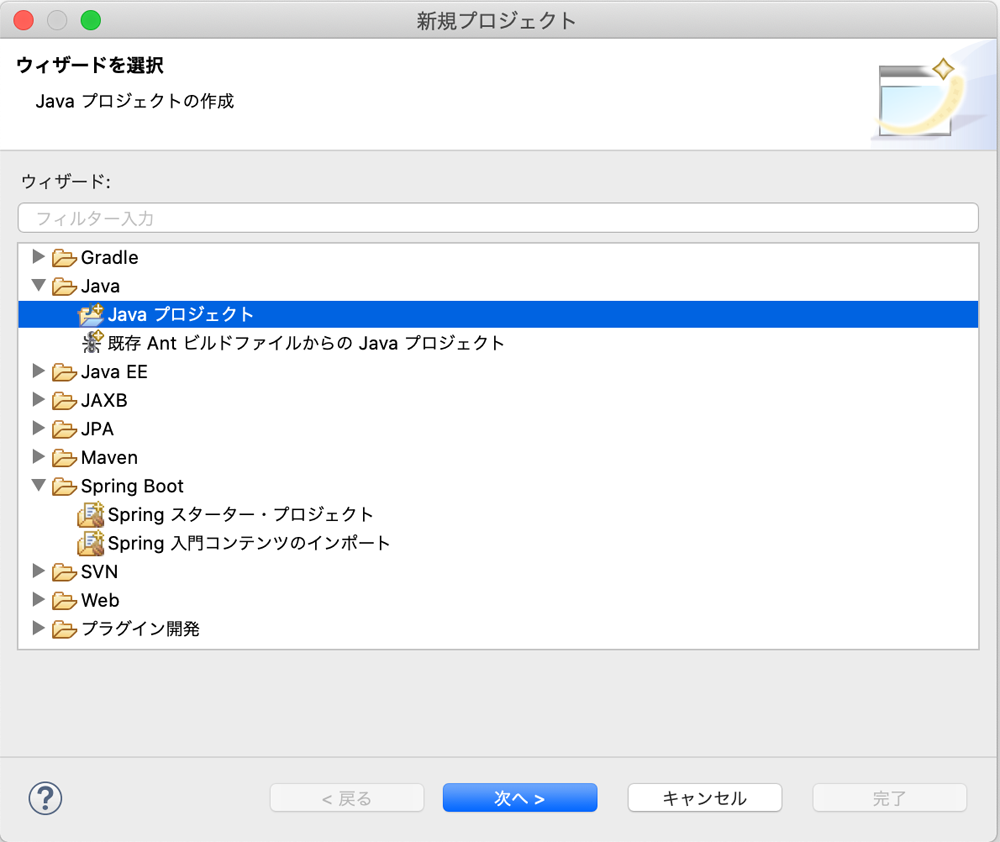Image resolution: width=1000 pixels, height=842 pixels.
Task: Open help with the question mark icon
Action: (45, 799)
